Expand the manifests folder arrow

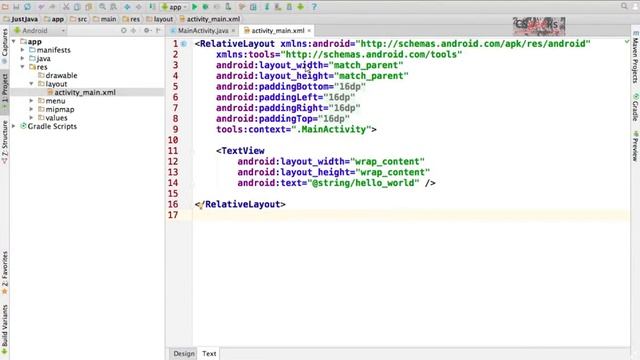tap(22, 50)
